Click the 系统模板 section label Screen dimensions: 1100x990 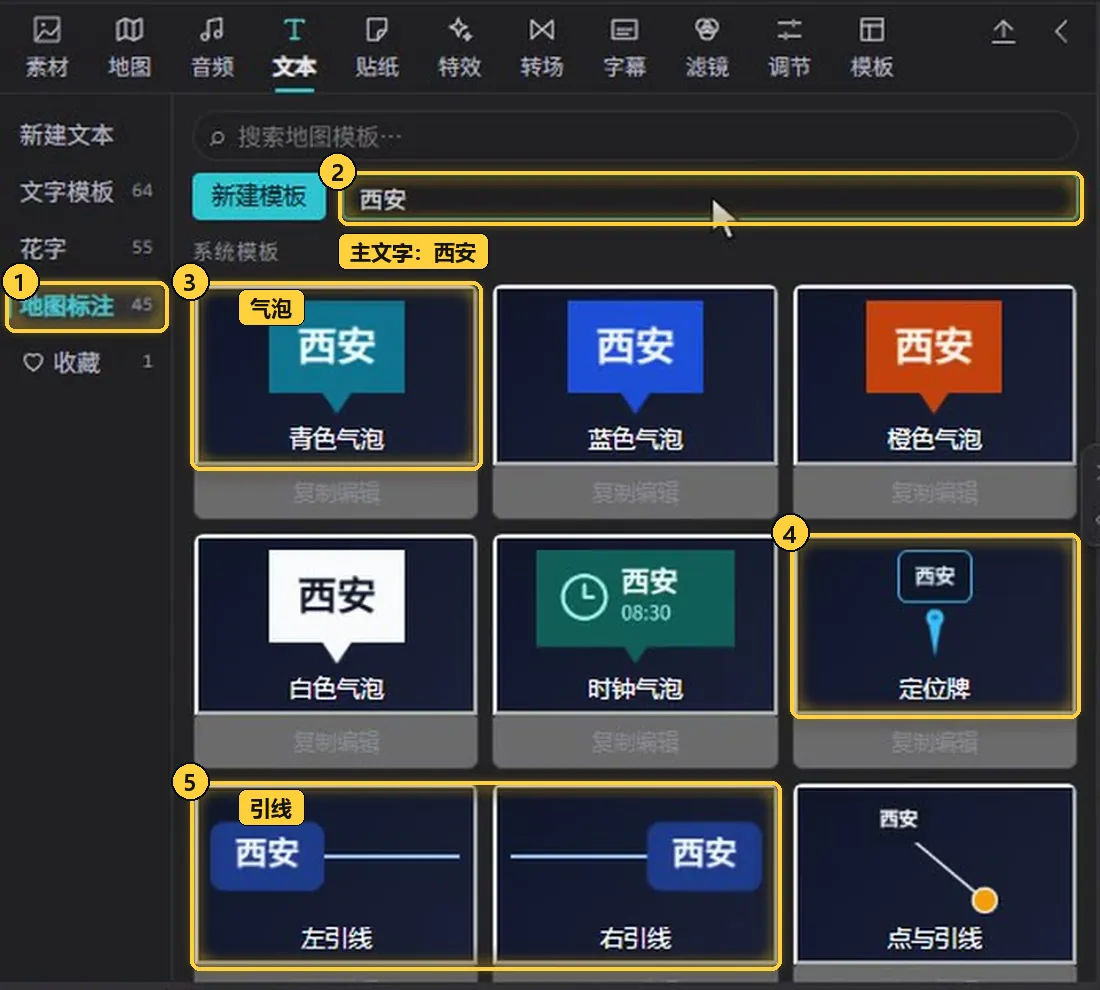[x=236, y=251]
